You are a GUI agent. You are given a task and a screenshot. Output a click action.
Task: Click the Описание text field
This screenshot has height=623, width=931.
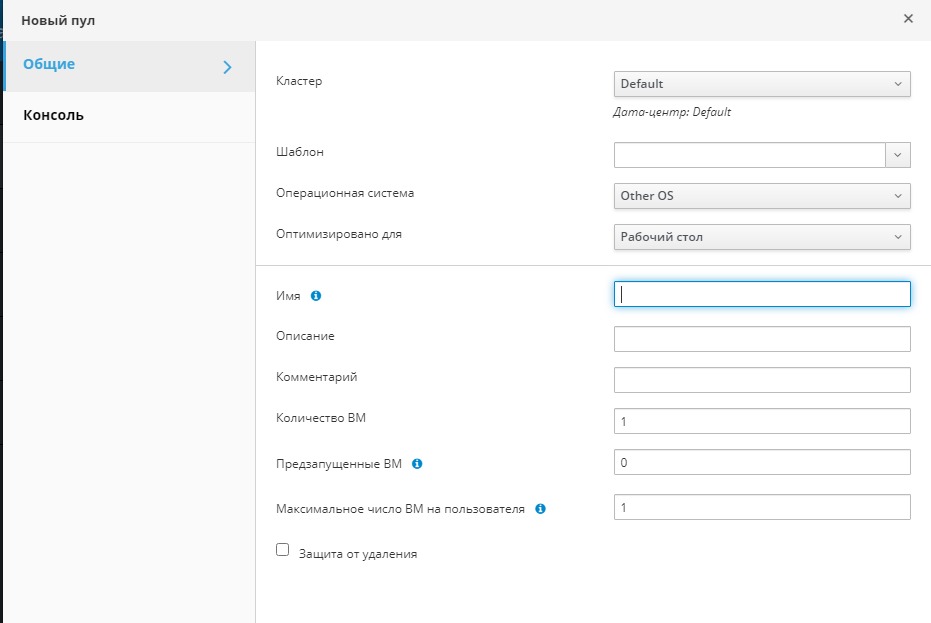(761, 339)
